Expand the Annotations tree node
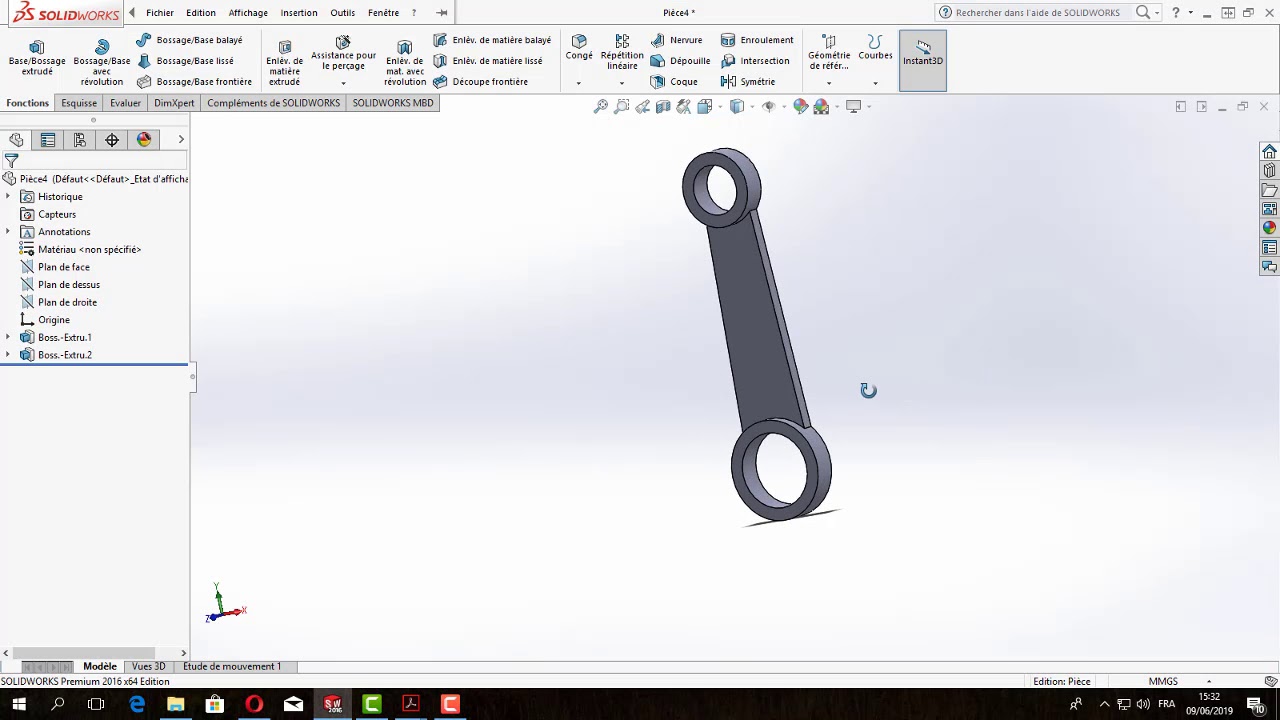 point(8,232)
